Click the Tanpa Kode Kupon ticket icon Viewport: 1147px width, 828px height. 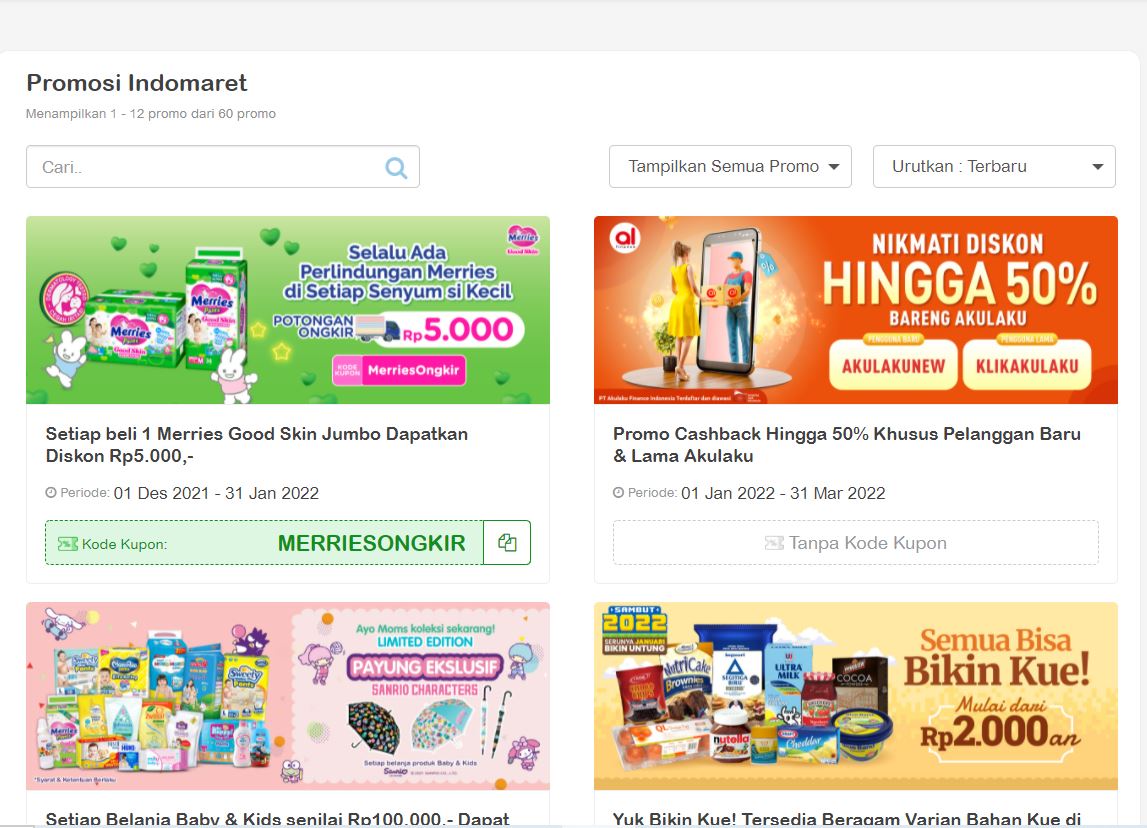[774, 543]
